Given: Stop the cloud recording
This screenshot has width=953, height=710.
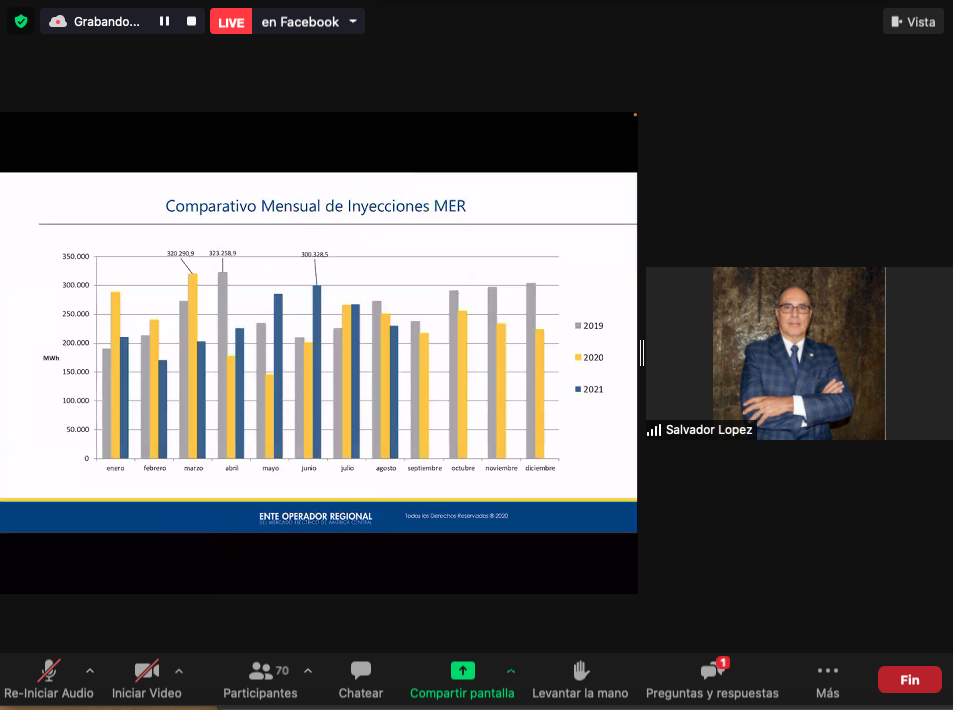Looking at the screenshot, I should pos(191,21).
